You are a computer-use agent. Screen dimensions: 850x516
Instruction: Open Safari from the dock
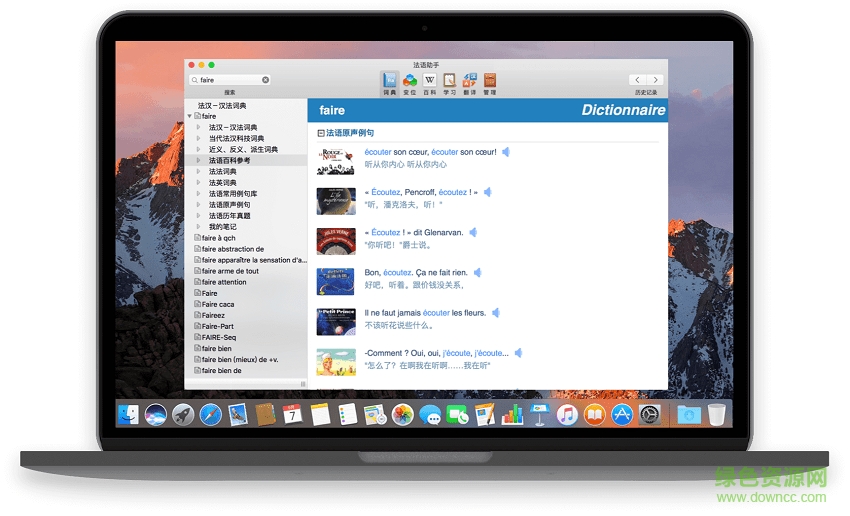pos(210,414)
